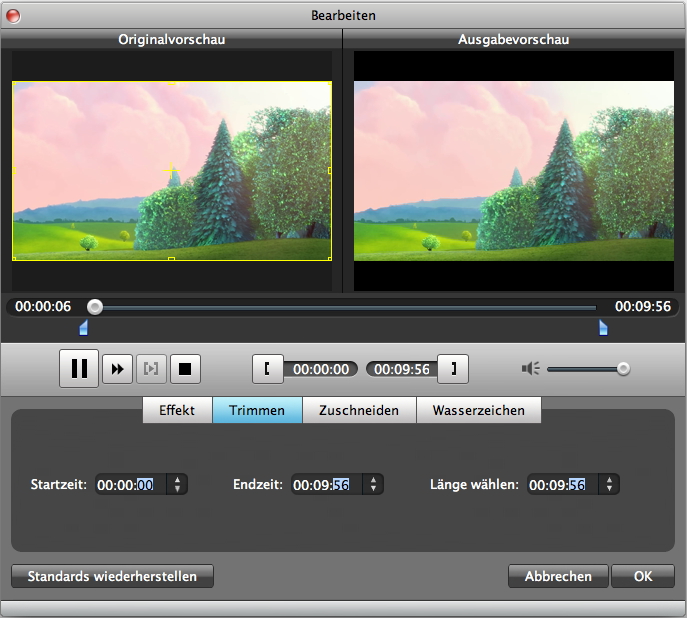Click the Endzeit stepper arrows
The width and height of the screenshot is (687, 618).
373,484
